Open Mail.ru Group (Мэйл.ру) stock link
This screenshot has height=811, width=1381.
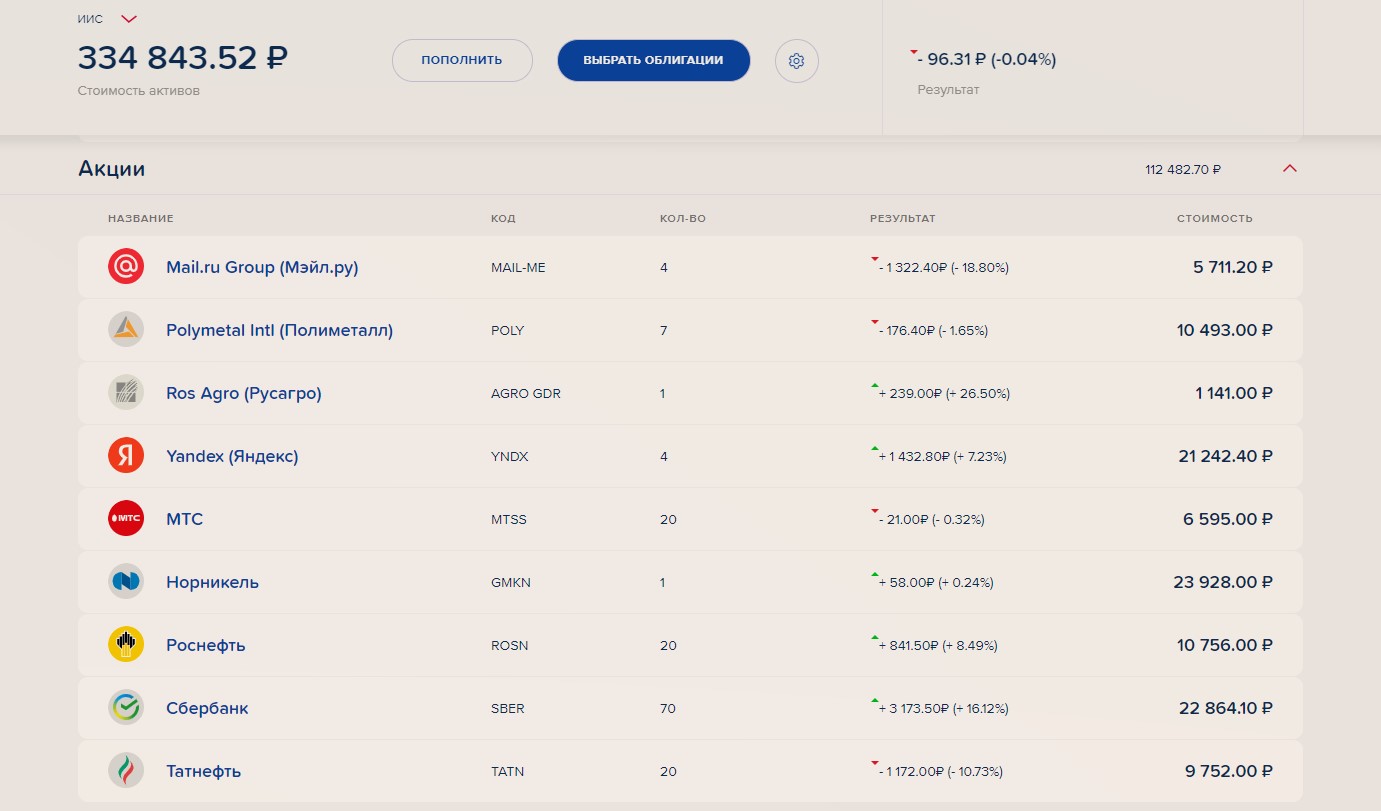(x=262, y=267)
